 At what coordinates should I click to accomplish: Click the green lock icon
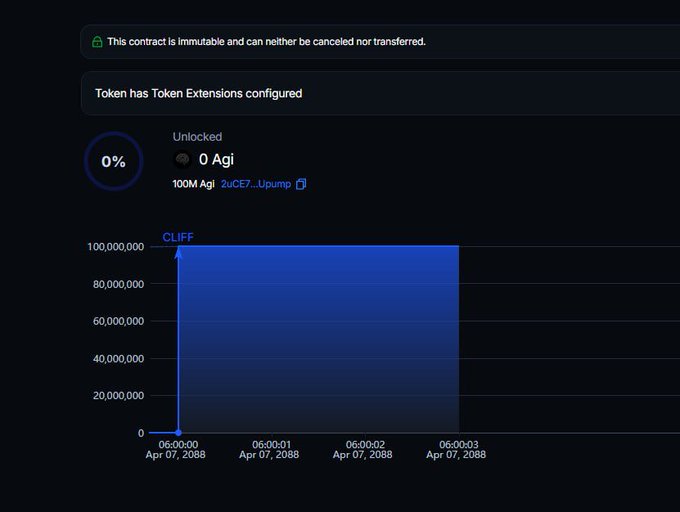[x=97, y=42]
